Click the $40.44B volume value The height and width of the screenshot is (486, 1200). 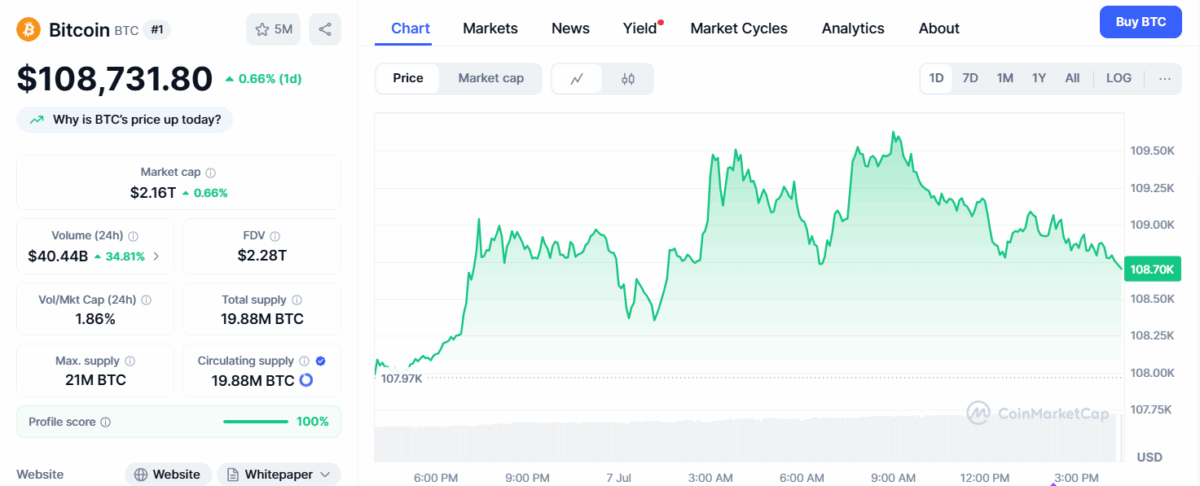pos(58,256)
